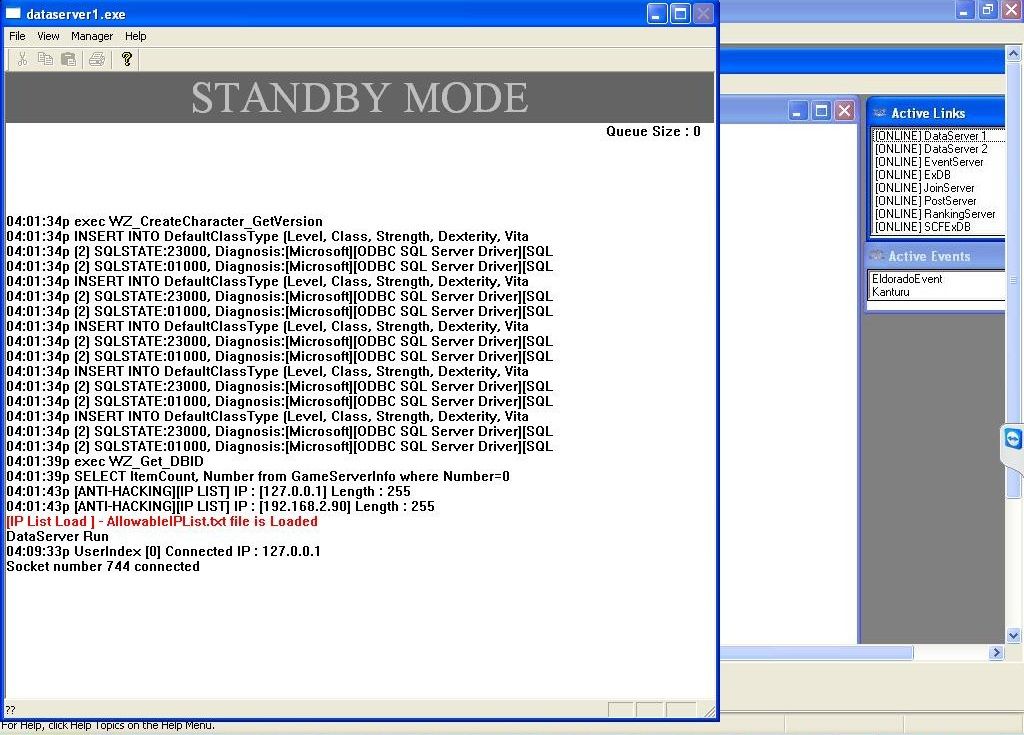This screenshot has height=735, width=1024.
Task: Open the Help menu
Action: pyautogui.click(x=135, y=36)
